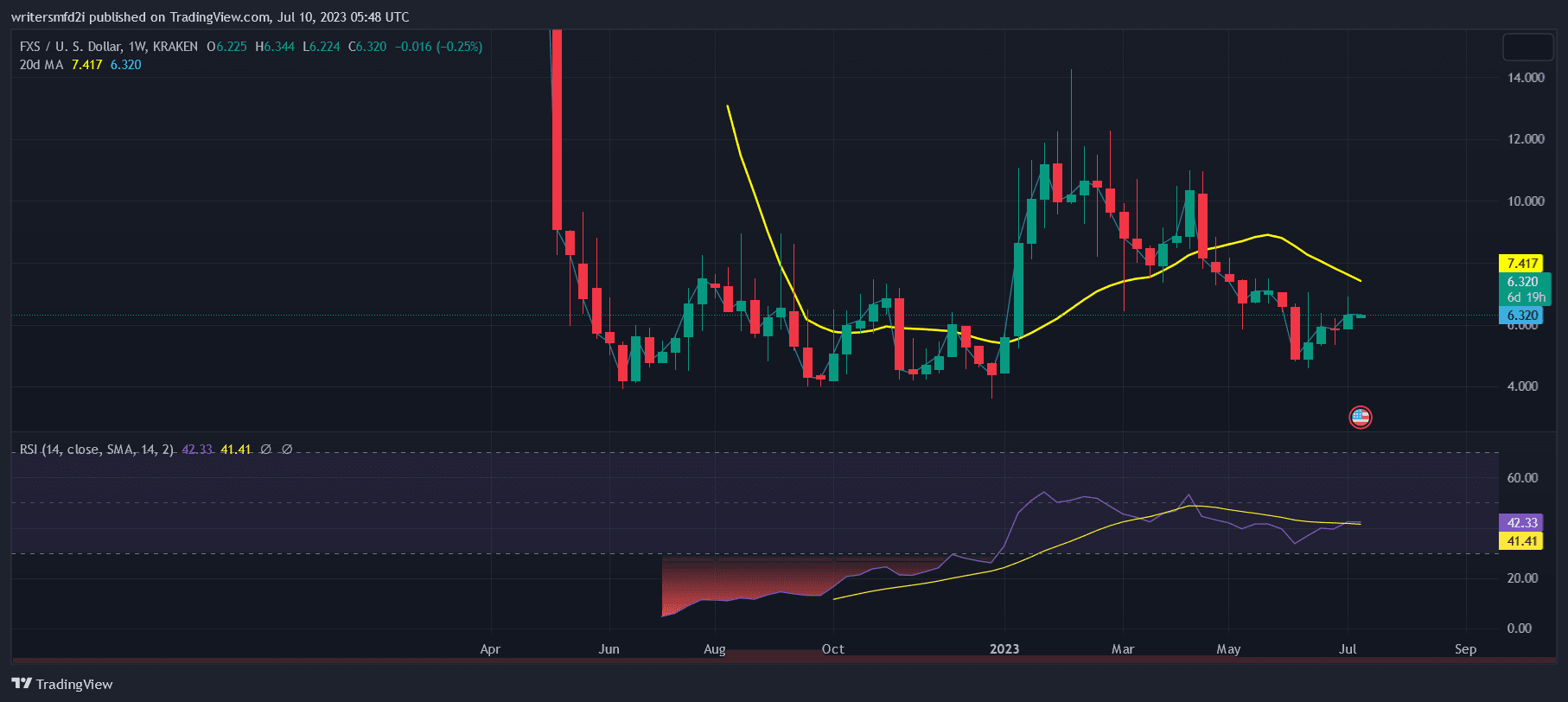Click the empty box at top-right corner

pyautogui.click(x=1527, y=47)
